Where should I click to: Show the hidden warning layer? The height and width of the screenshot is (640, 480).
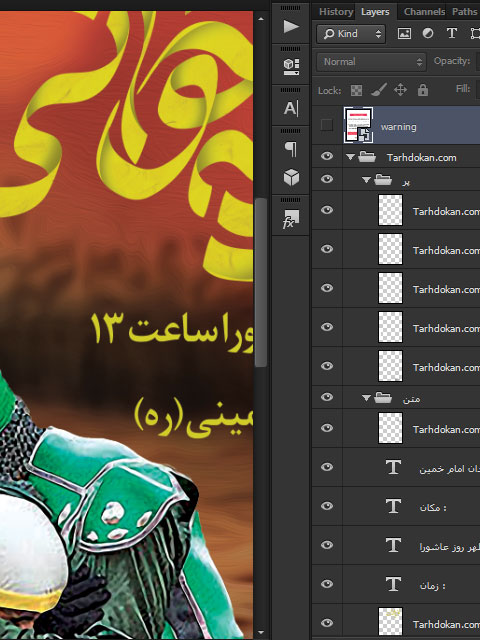(327, 125)
